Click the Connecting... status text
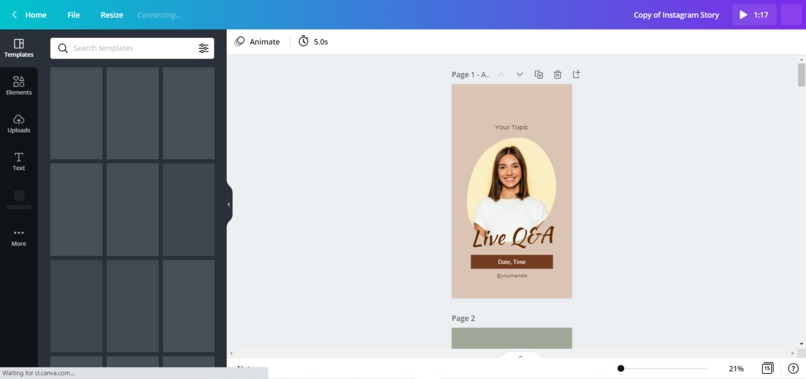The height and width of the screenshot is (379, 806). click(x=159, y=15)
